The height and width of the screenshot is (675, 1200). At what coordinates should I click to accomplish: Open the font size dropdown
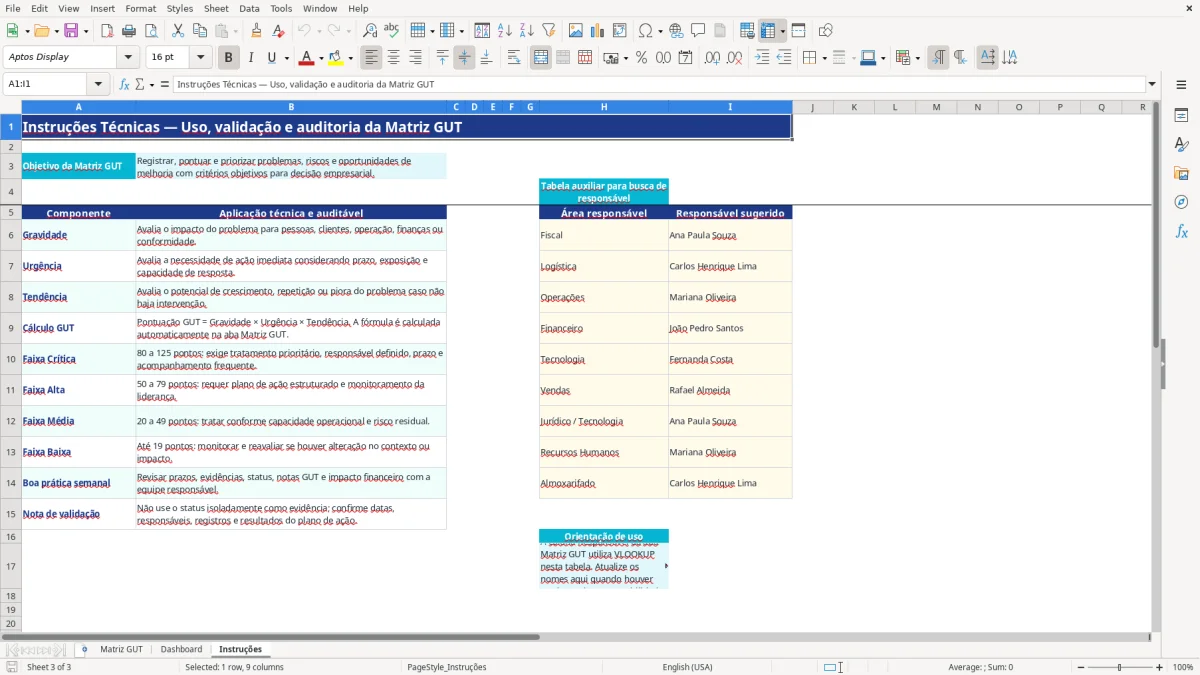coord(200,57)
